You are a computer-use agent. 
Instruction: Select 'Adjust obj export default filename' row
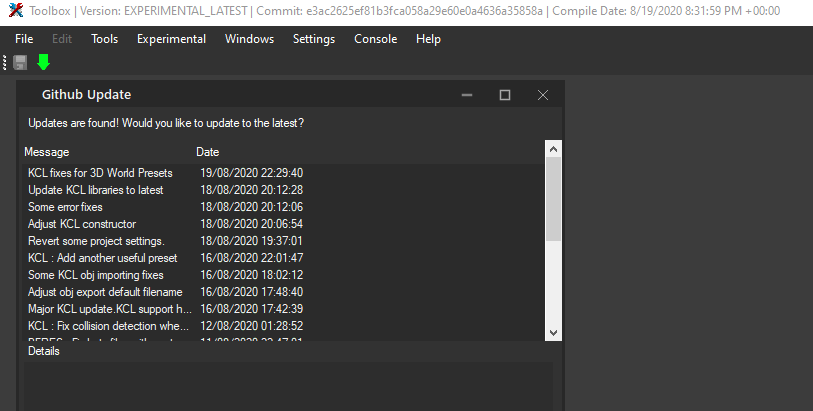[x=284, y=292]
